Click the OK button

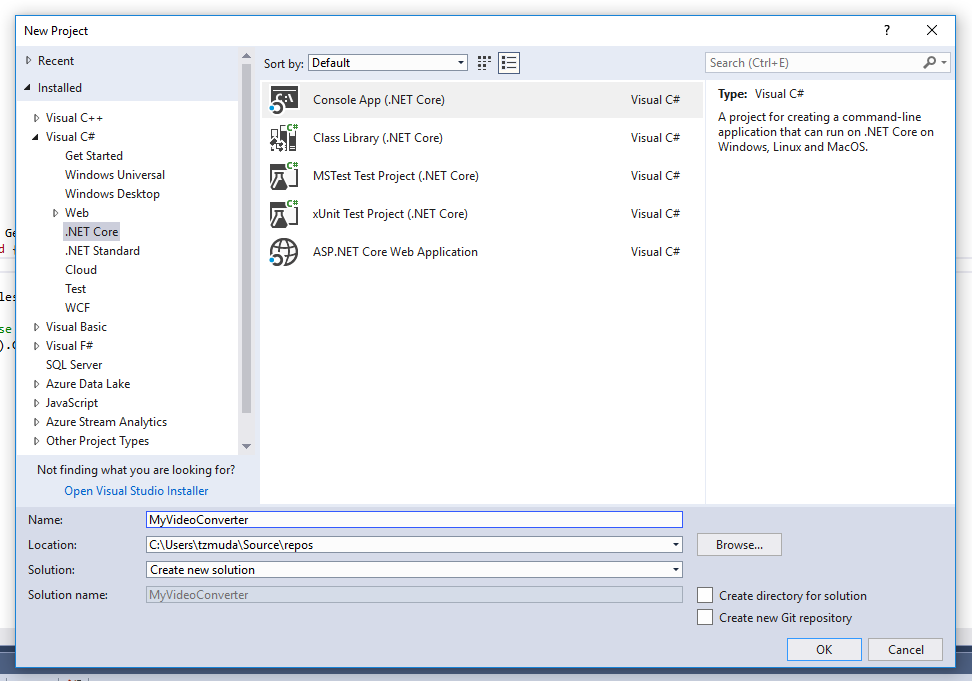(x=824, y=649)
